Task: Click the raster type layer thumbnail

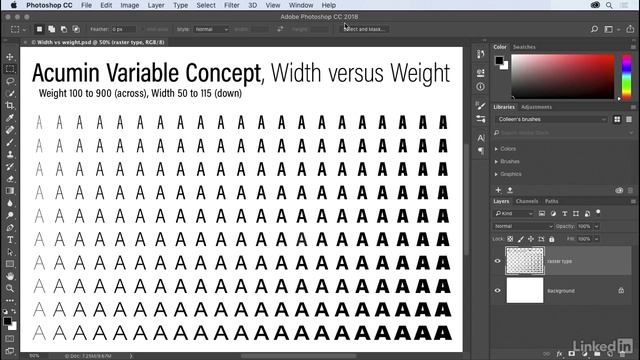Action: [x=525, y=261]
